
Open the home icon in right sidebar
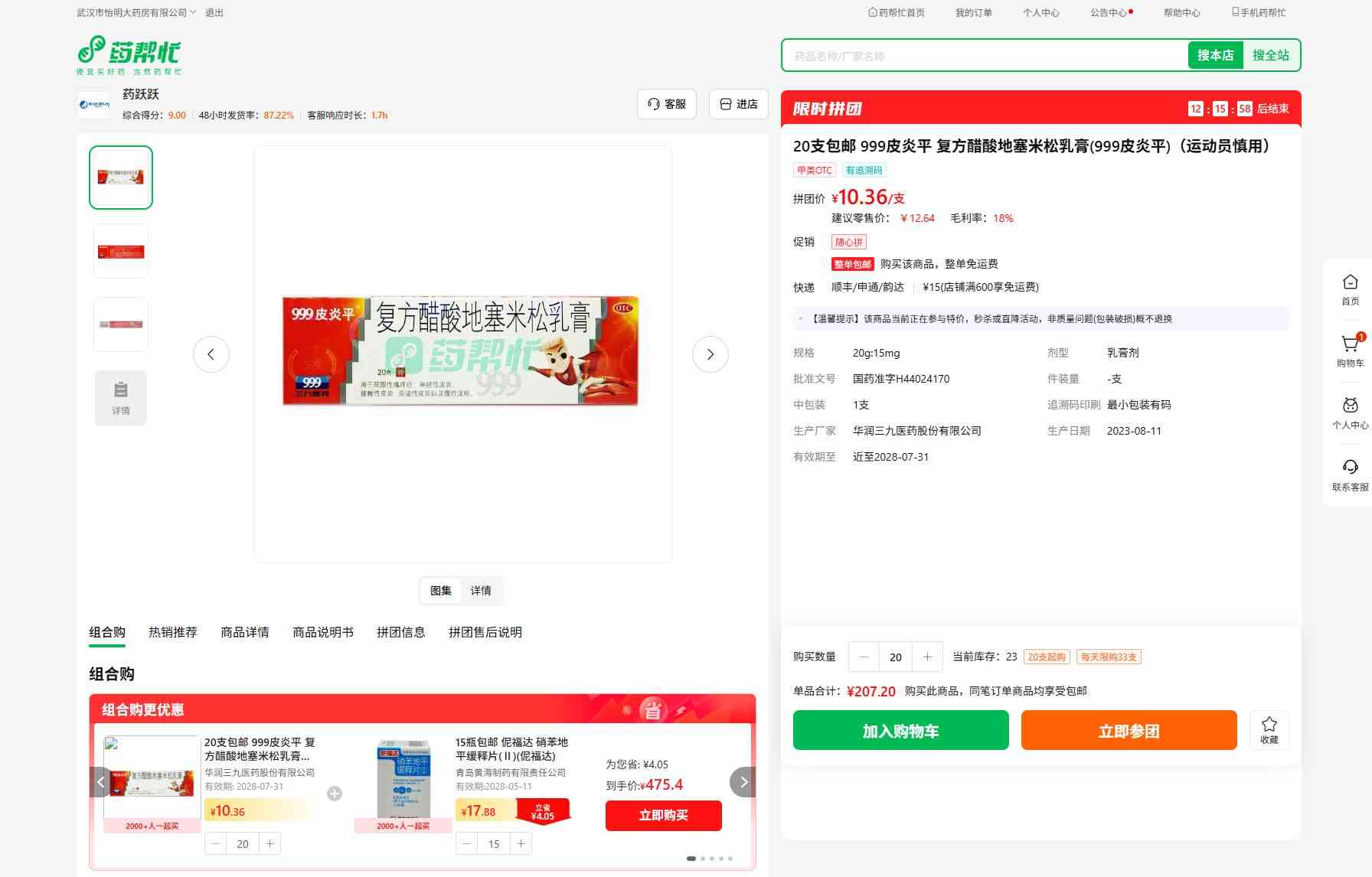tap(1350, 282)
